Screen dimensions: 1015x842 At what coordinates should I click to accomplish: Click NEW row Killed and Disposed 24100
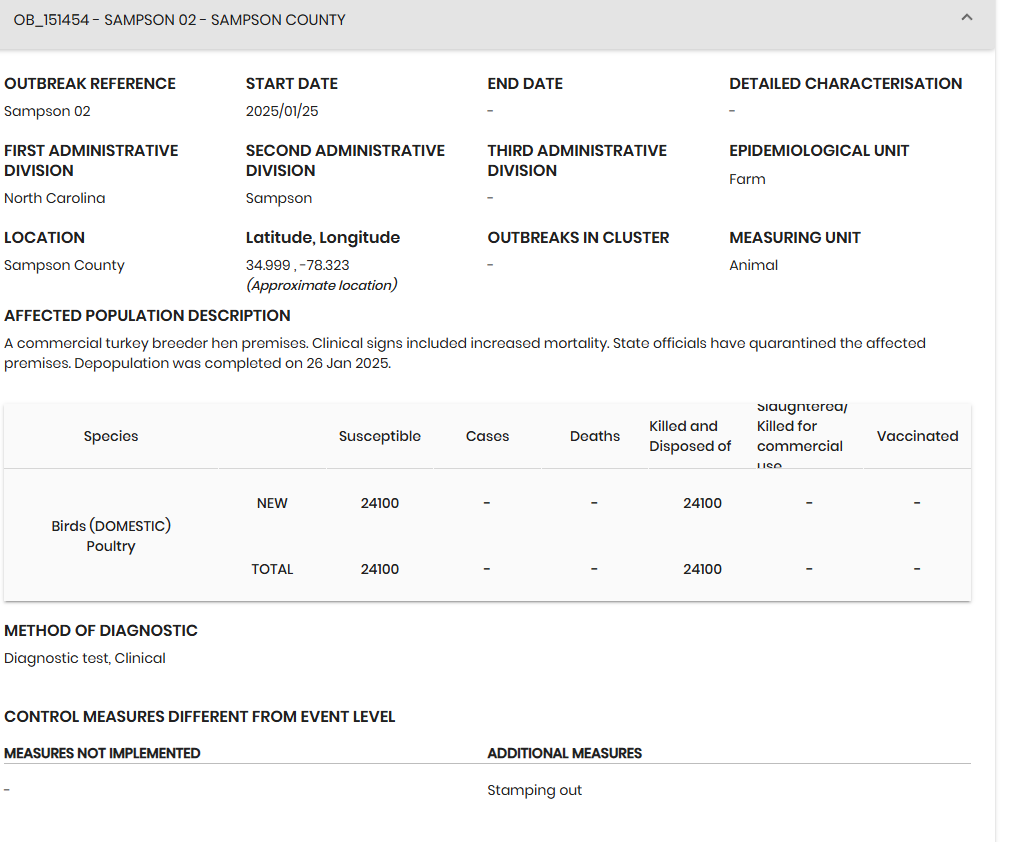[x=702, y=504]
